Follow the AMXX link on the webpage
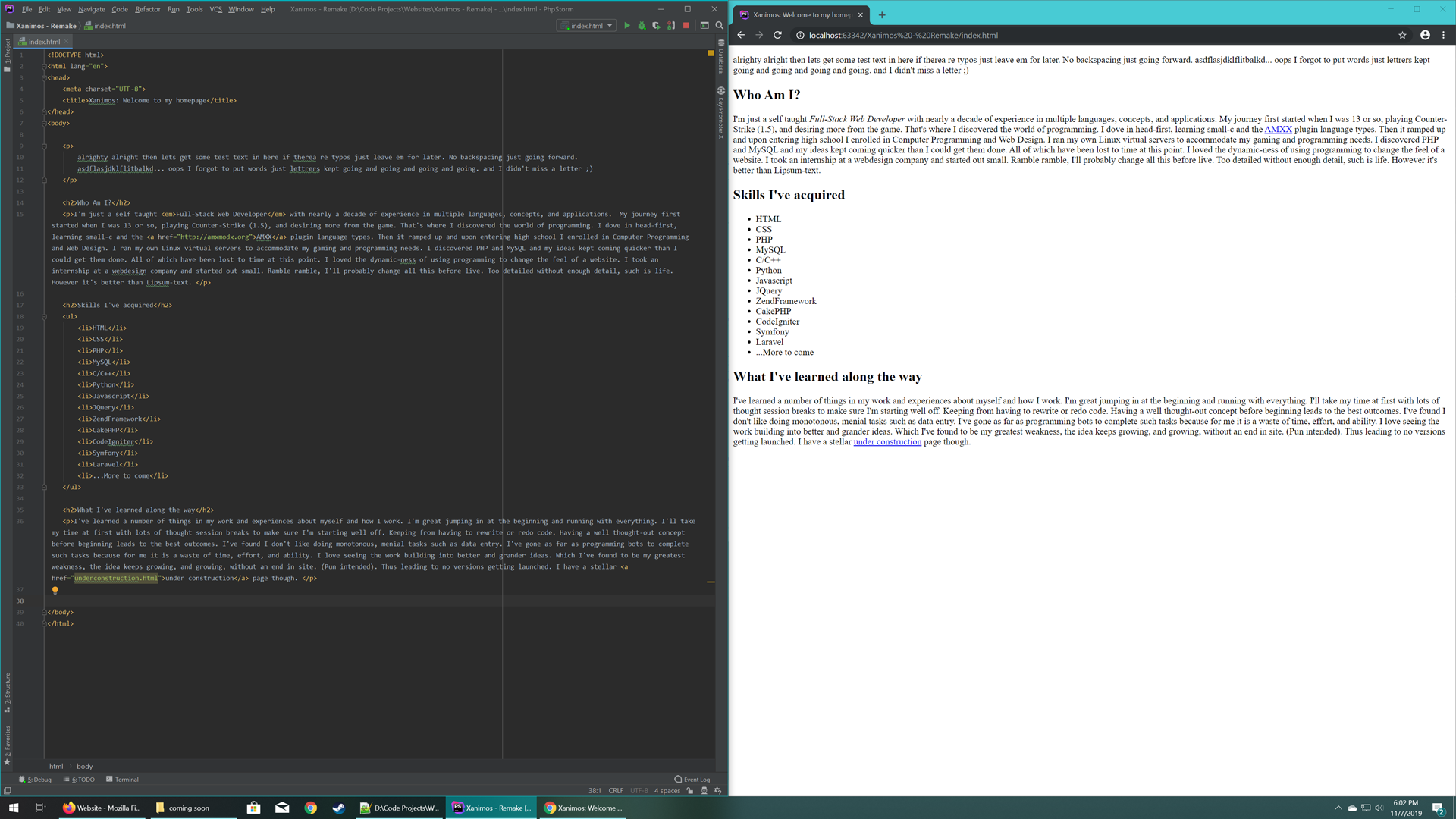This screenshot has height=819, width=1456. tap(1277, 130)
